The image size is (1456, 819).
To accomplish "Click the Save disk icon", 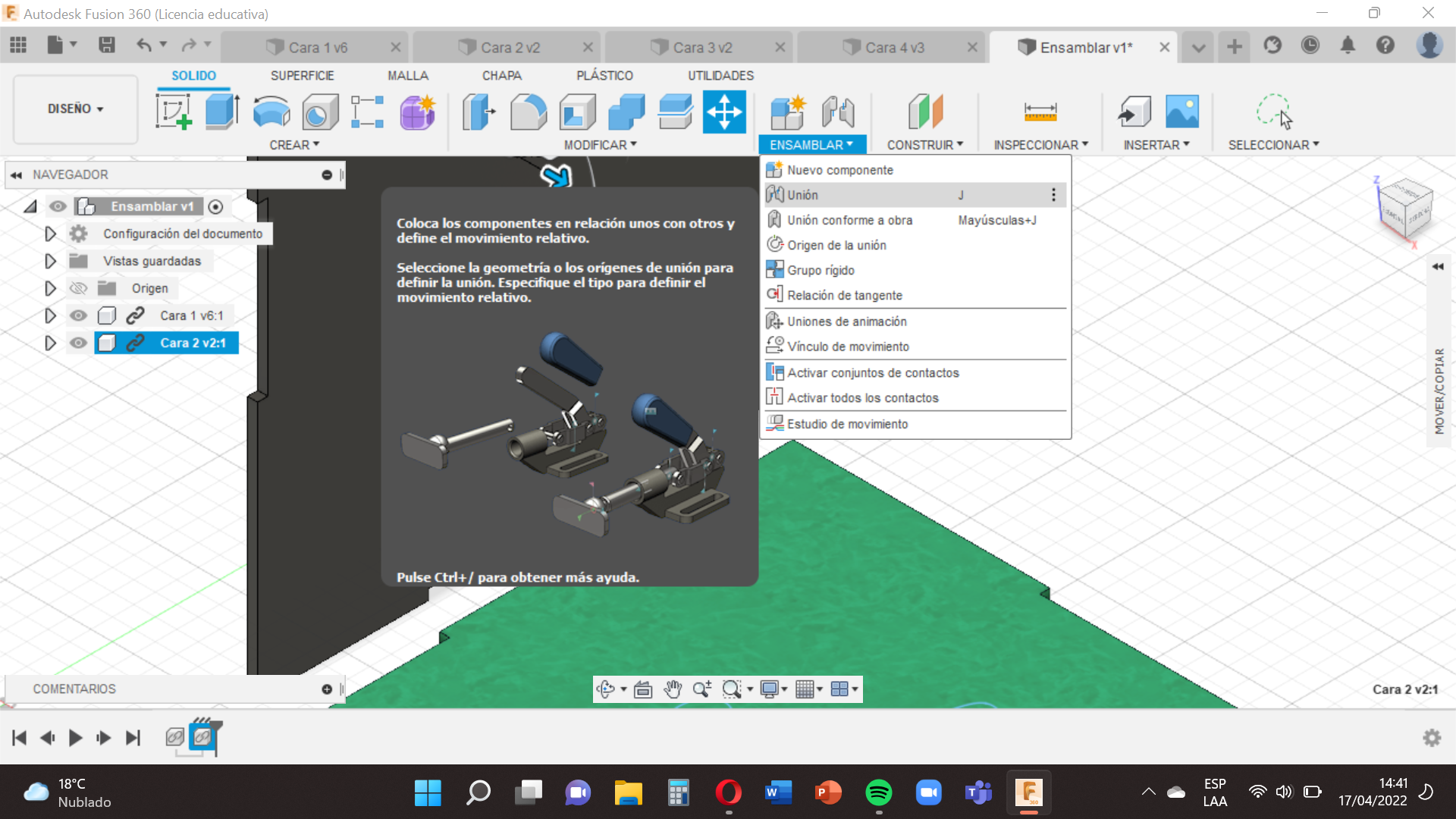I will click(x=107, y=45).
